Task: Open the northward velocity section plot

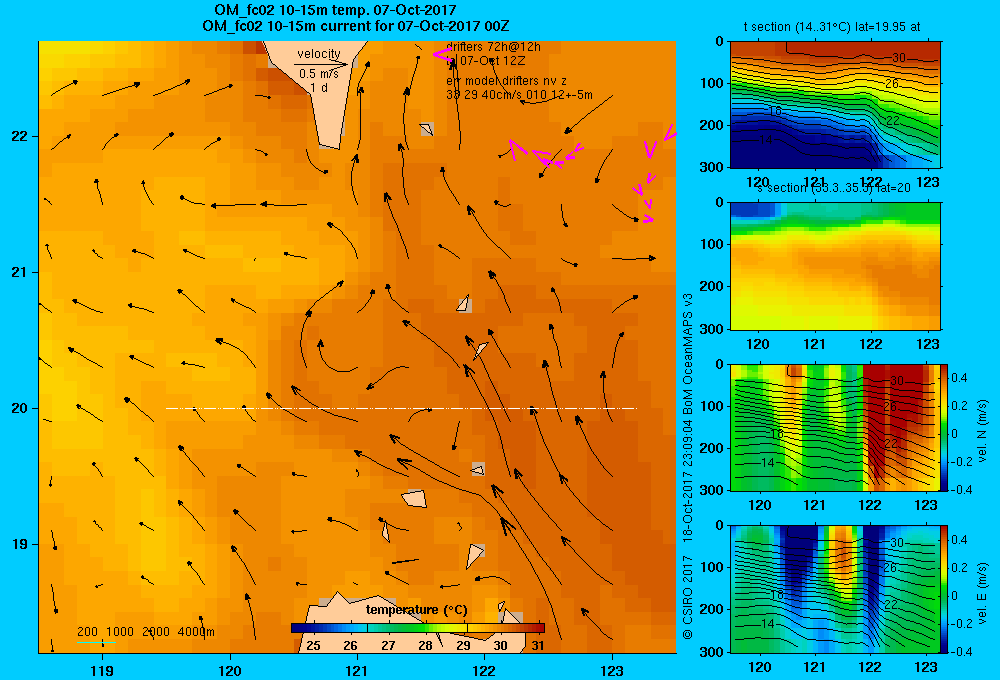Action: (835, 427)
